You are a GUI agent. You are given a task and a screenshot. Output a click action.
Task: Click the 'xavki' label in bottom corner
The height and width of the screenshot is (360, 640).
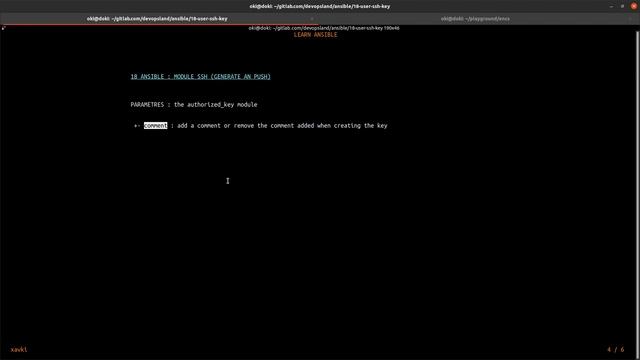coord(19,350)
